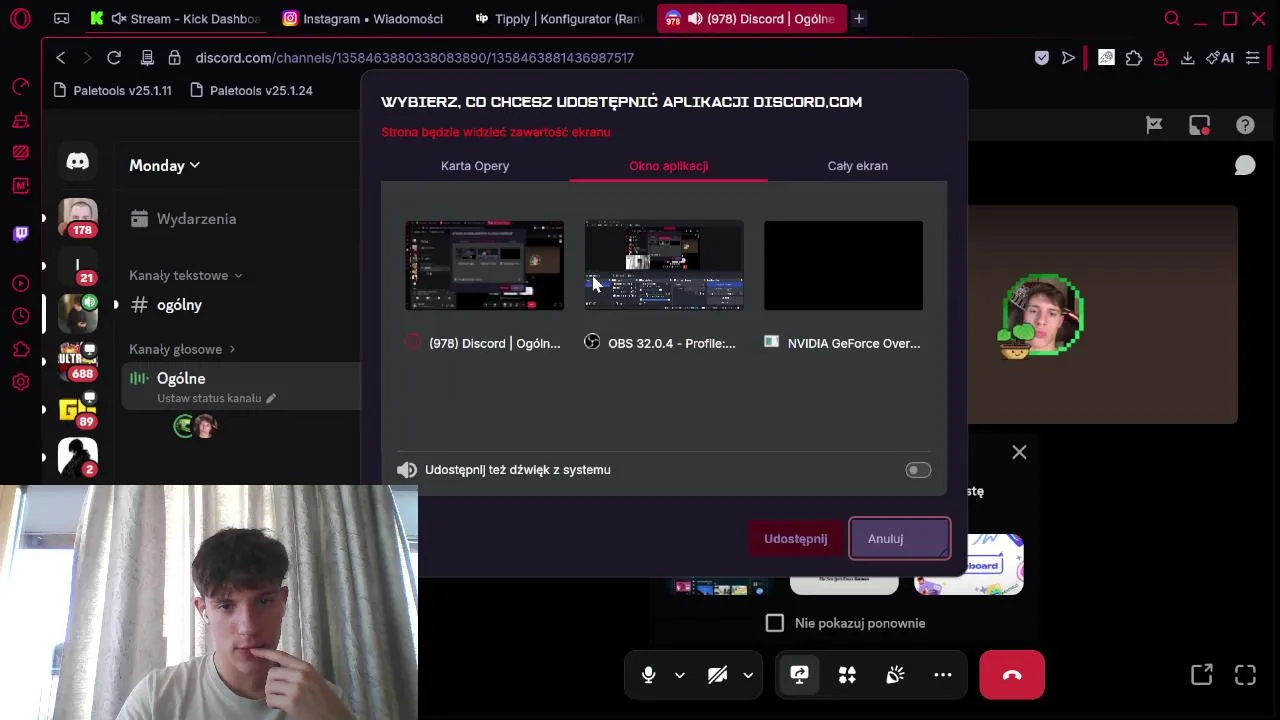Check 'Nie pokazuj ponownie' checkbox
The width and height of the screenshot is (1280, 720).
click(x=775, y=623)
